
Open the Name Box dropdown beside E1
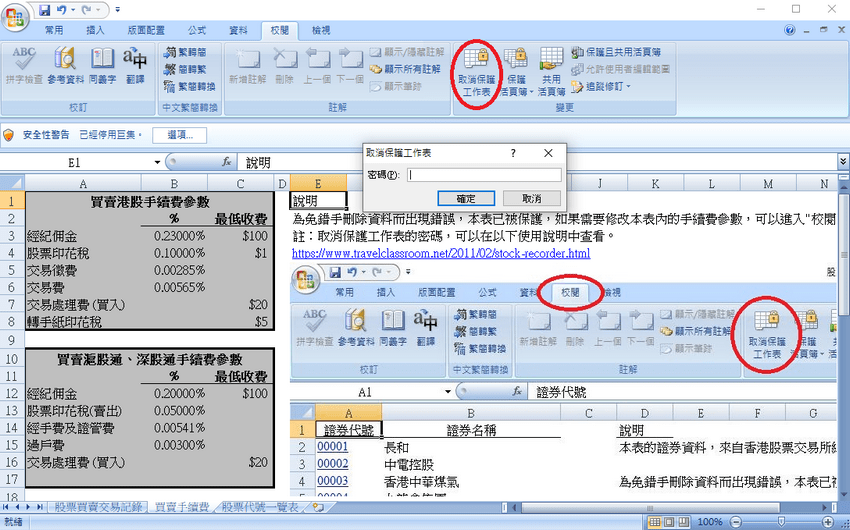pyautogui.click(x=157, y=162)
